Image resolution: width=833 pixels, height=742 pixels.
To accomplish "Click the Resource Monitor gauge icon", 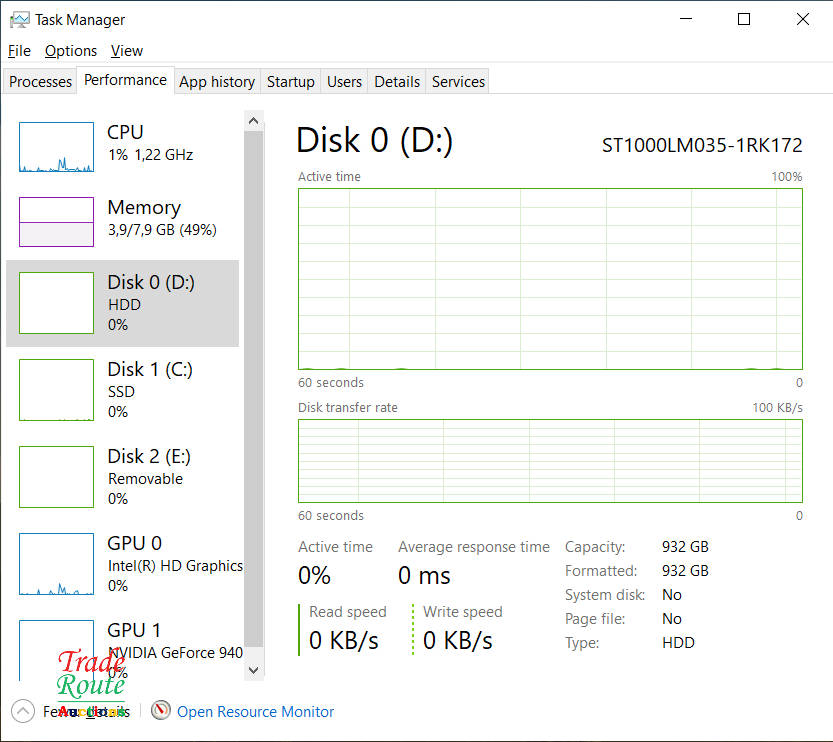I will coord(161,711).
